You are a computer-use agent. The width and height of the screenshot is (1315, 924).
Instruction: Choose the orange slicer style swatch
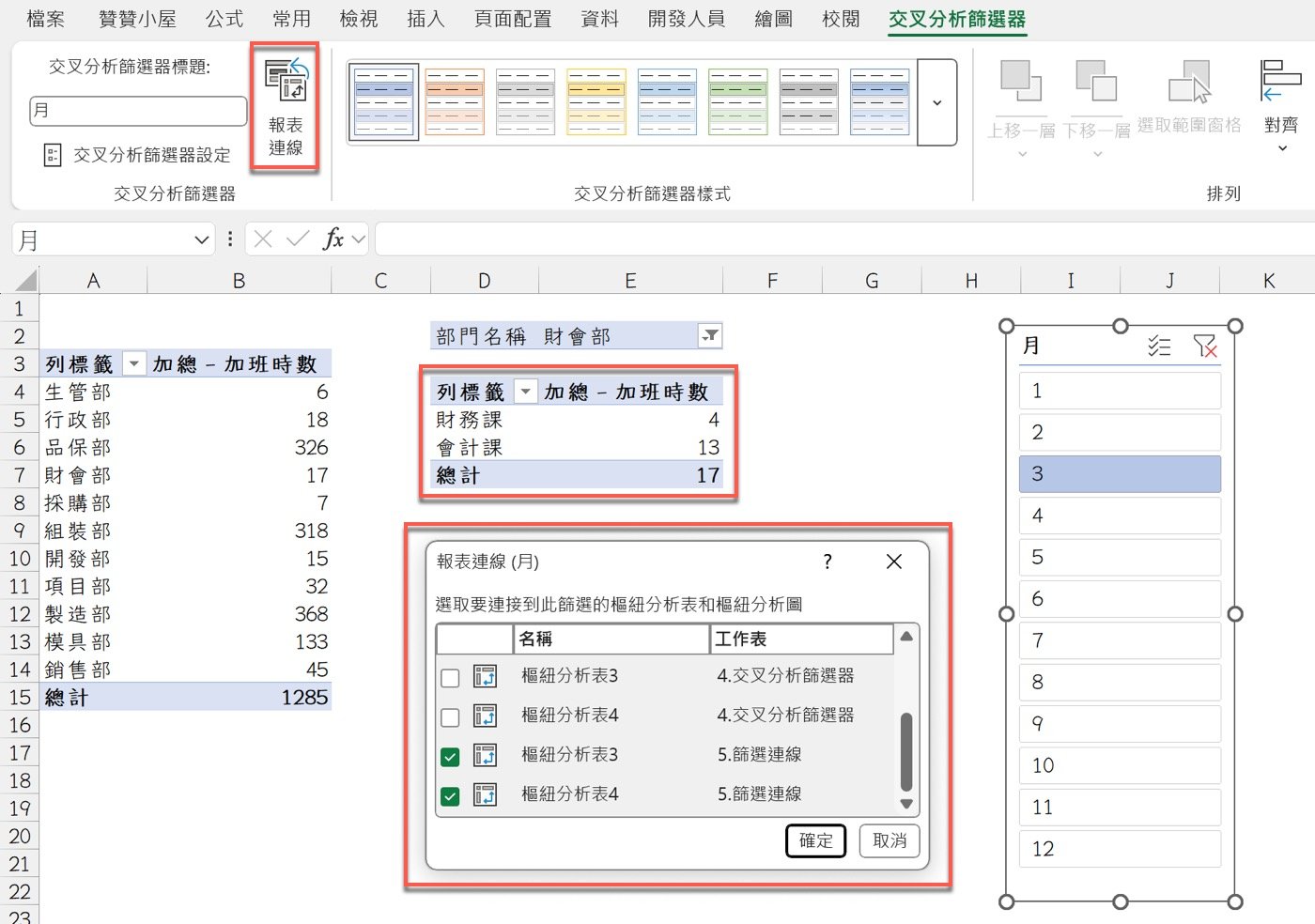coord(455,101)
